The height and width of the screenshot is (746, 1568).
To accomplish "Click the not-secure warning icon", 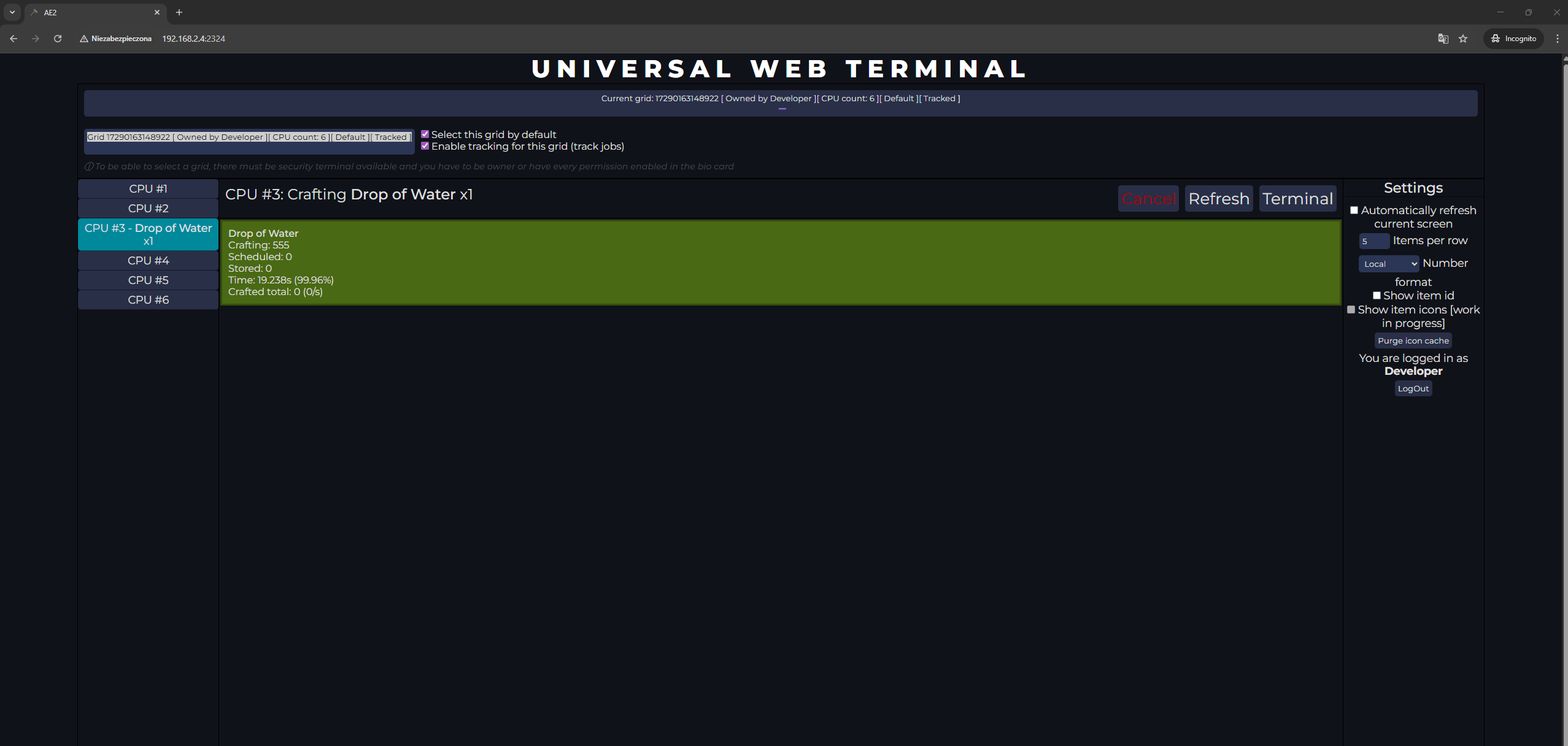I will pyautogui.click(x=84, y=39).
